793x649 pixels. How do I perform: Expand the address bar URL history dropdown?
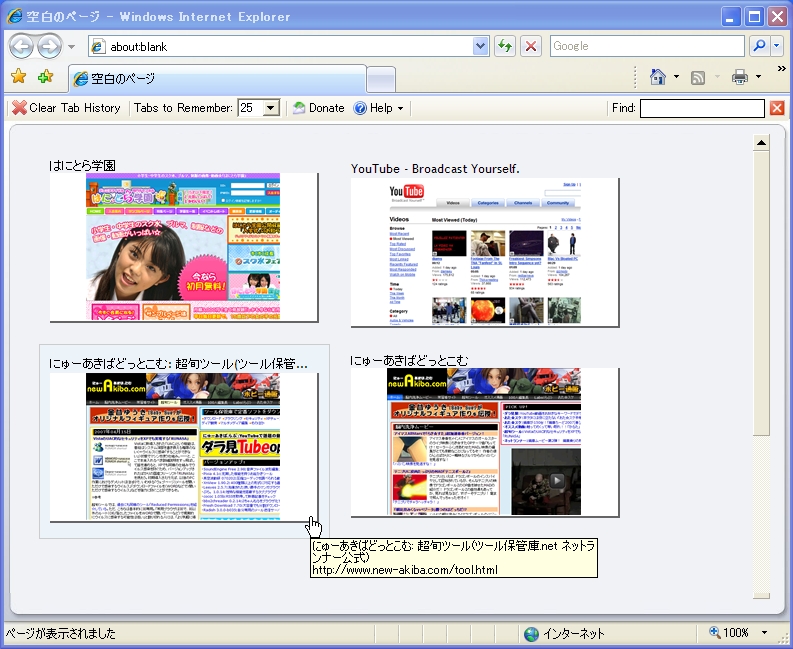pyautogui.click(x=480, y=47)
